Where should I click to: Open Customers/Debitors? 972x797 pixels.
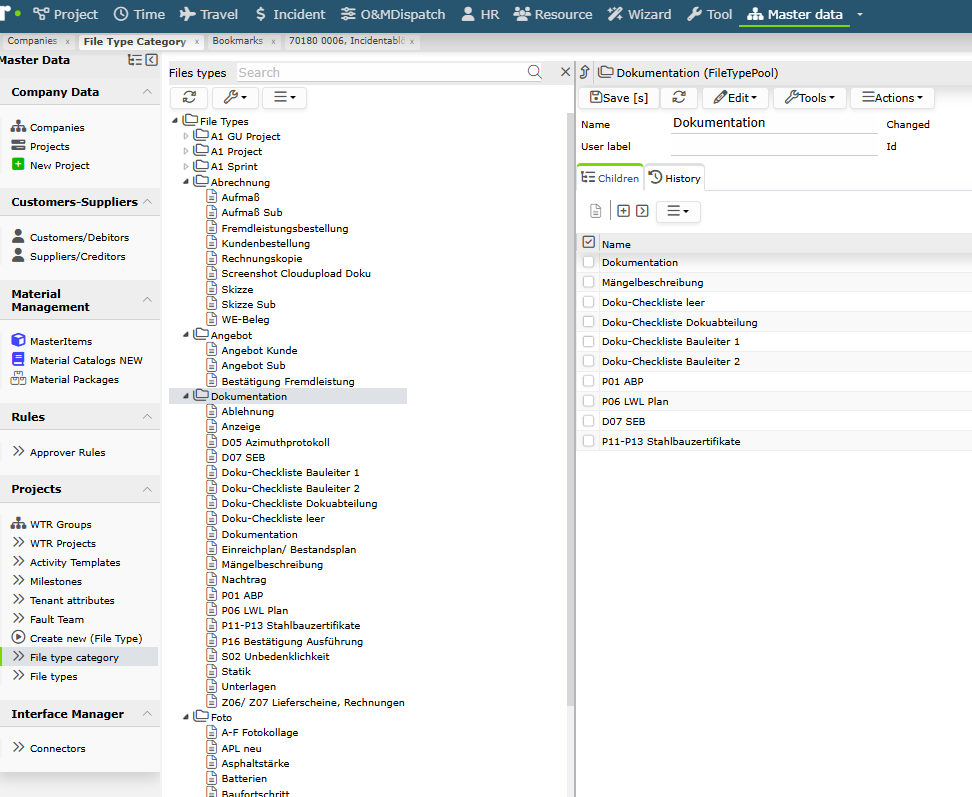click(x=70, y=237)
